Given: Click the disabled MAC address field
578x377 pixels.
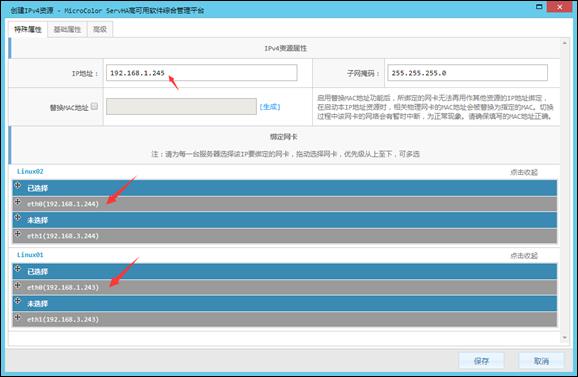Looking at the screenshot, I should (181, 107).
